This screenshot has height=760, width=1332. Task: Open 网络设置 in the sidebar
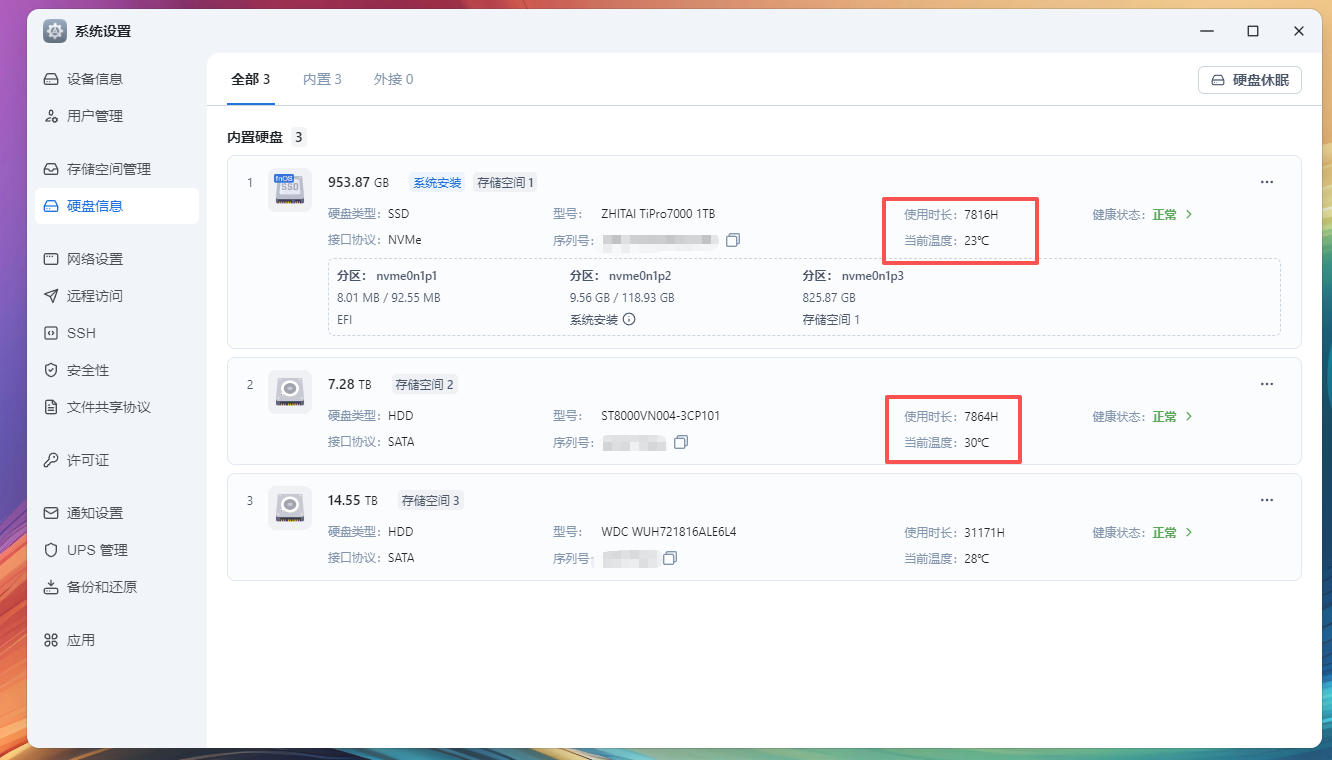pyautogui.click(x=117, y=259)
